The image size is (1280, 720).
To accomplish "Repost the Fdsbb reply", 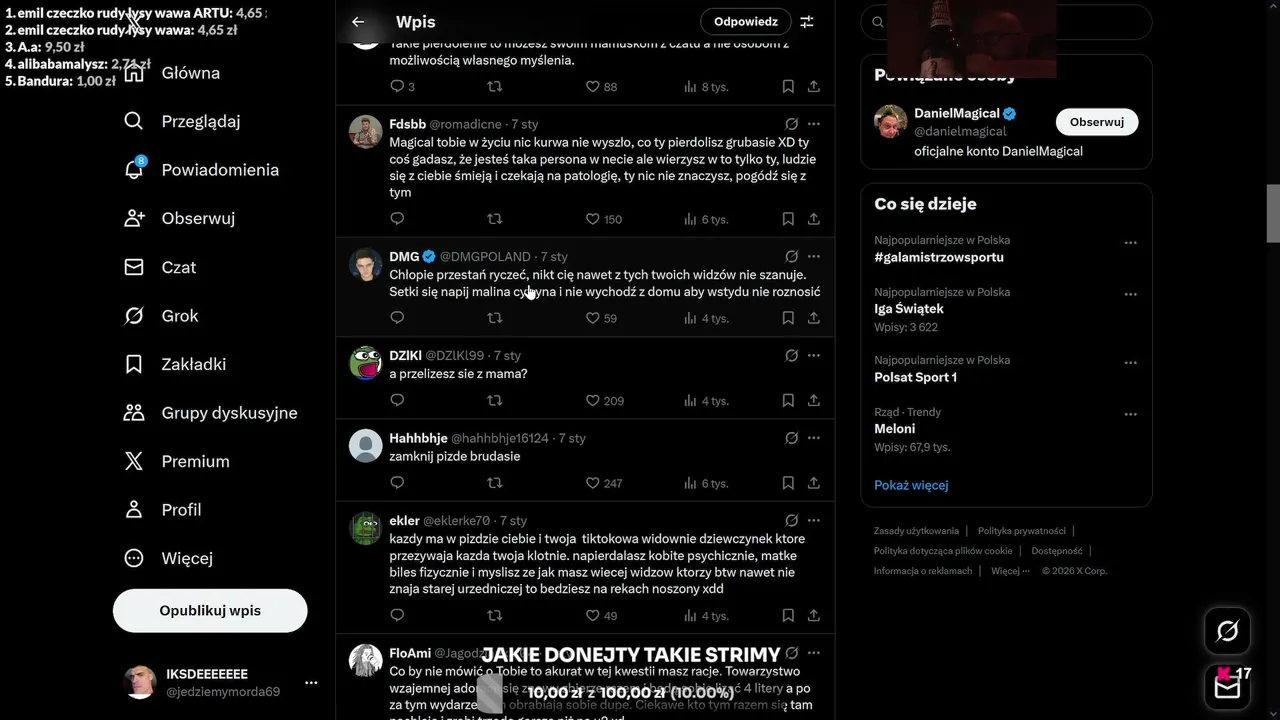I will (494, 219).
